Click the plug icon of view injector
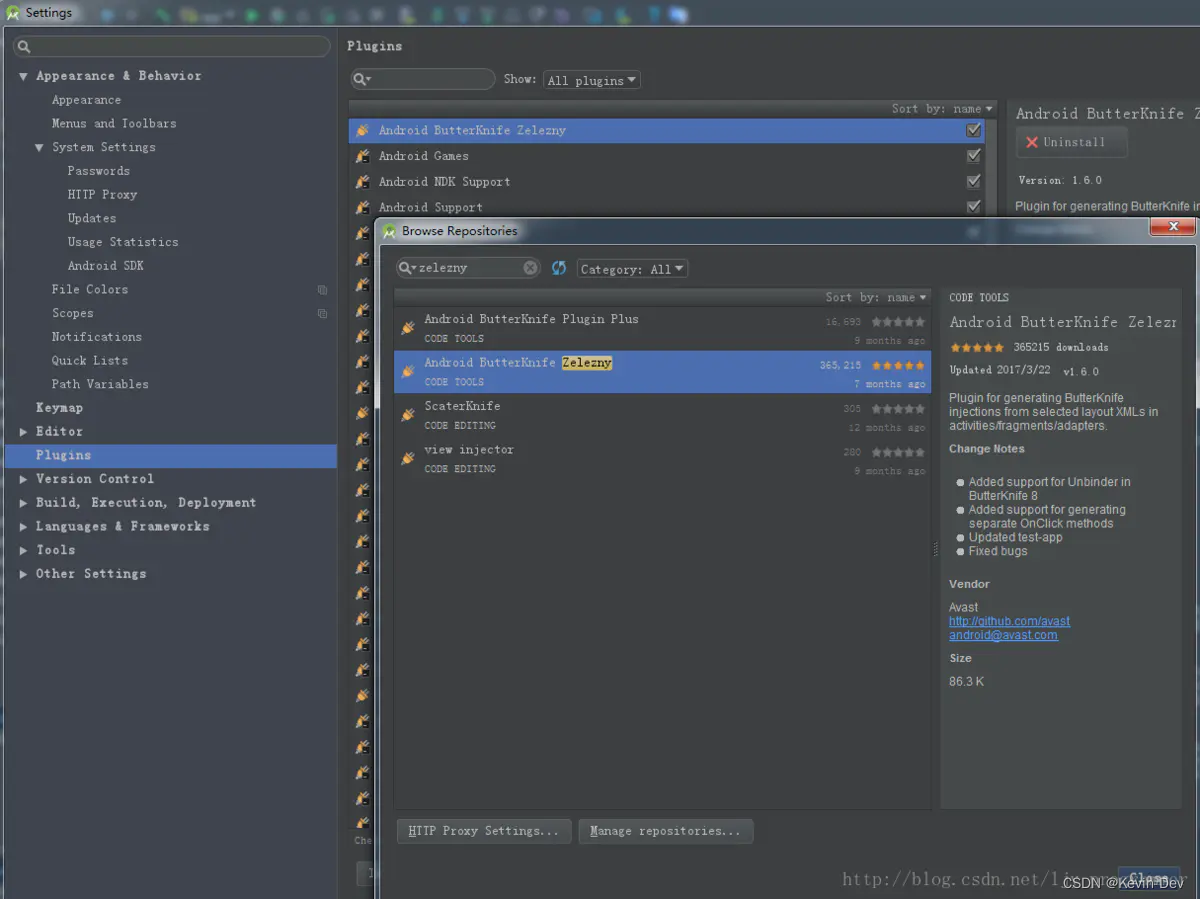The width and height of the screenshot is (1200, 899). 407,458
